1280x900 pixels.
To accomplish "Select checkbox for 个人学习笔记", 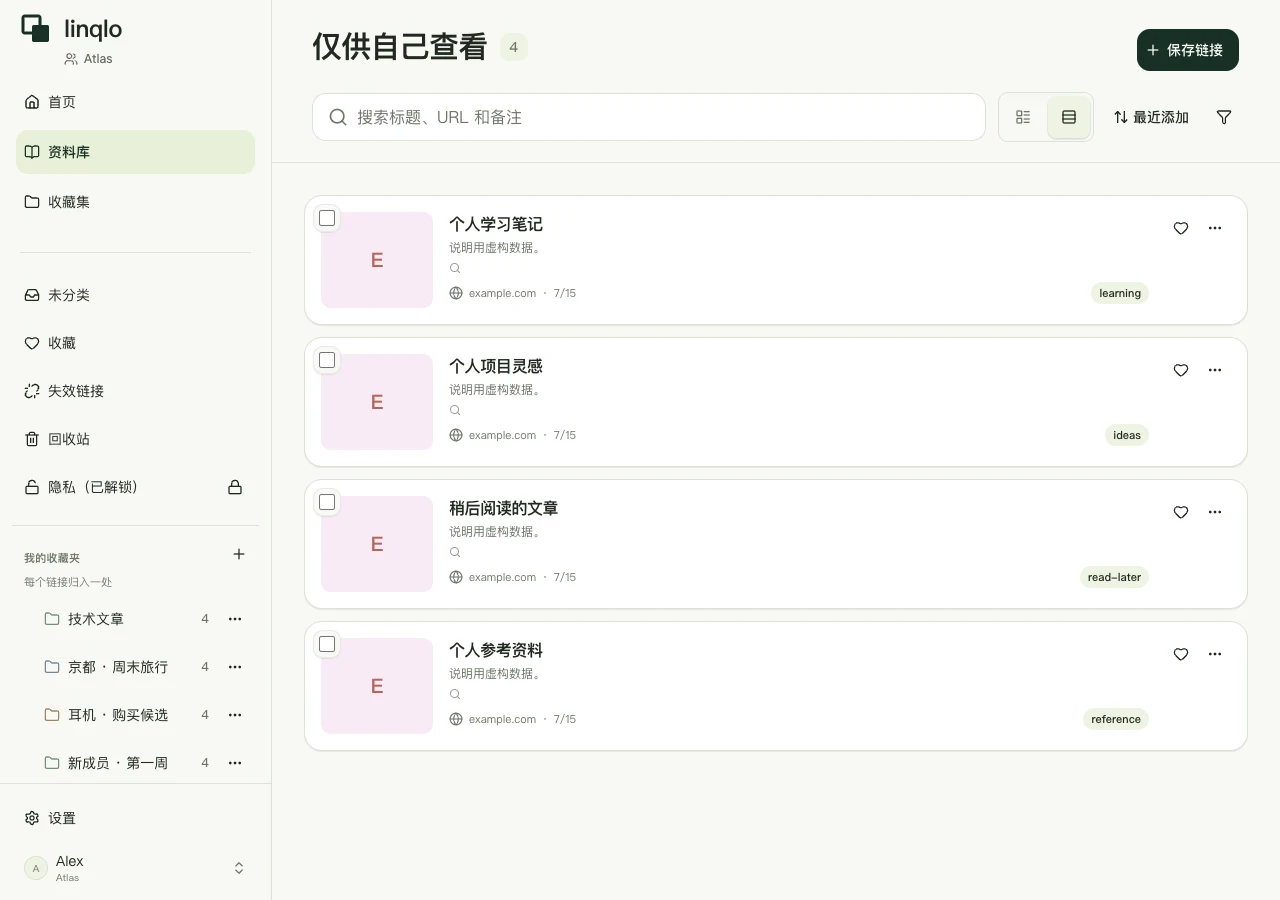I will click(x=327, y=218).
